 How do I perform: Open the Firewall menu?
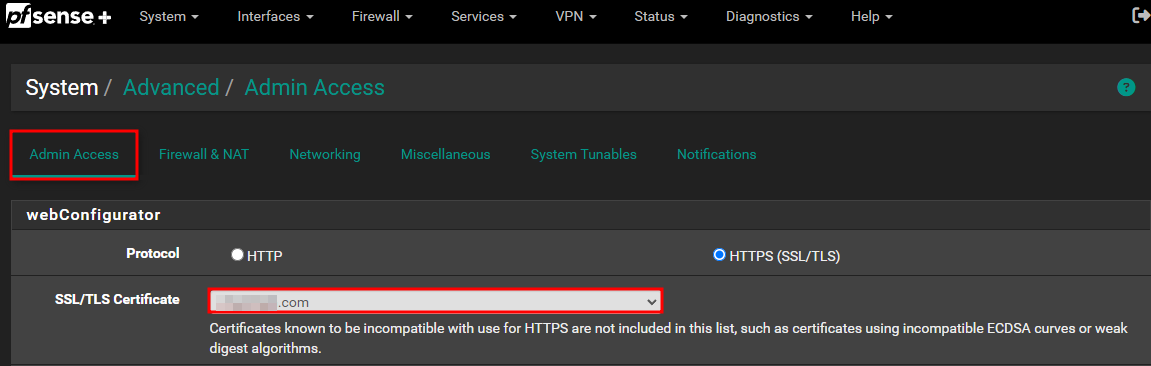[382, 16]
